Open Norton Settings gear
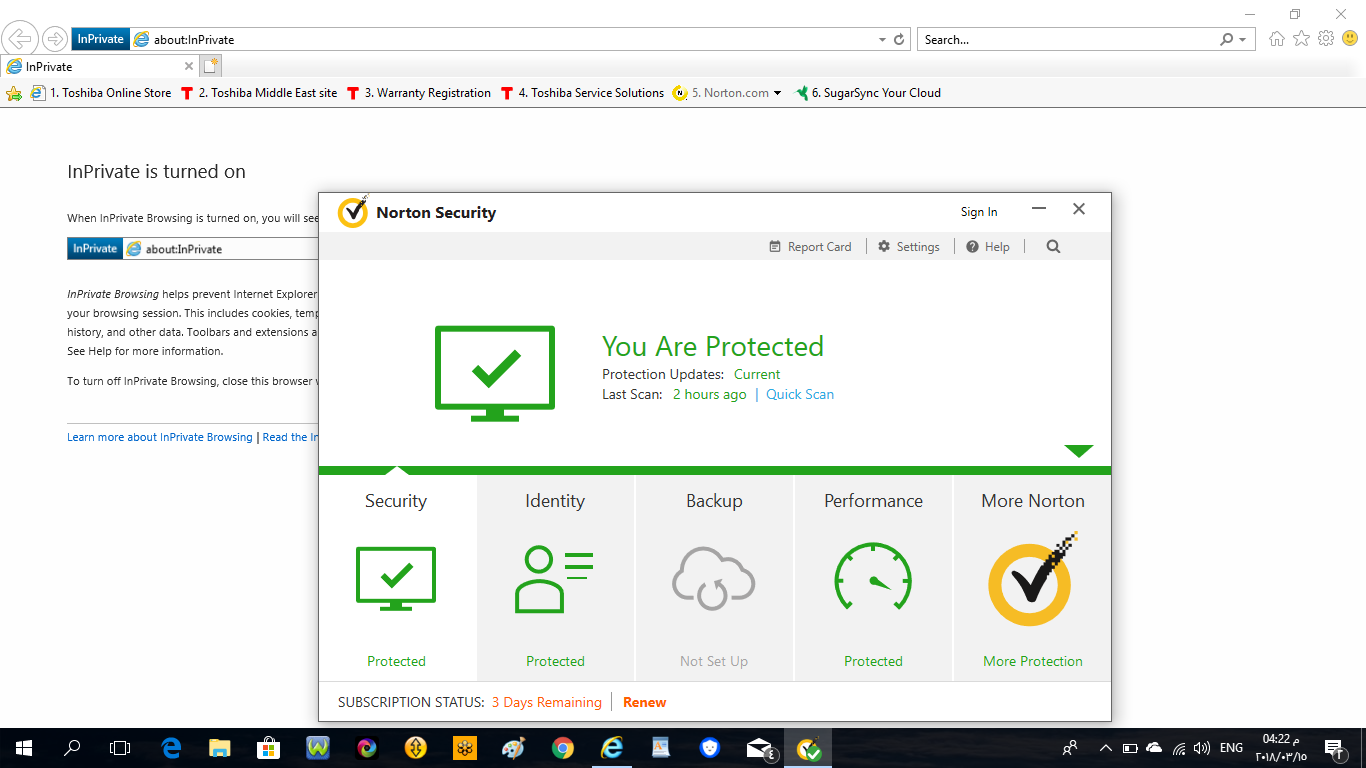Image resolution: width=1366 pixels, height=768 pixels. [x=908, y=247]
